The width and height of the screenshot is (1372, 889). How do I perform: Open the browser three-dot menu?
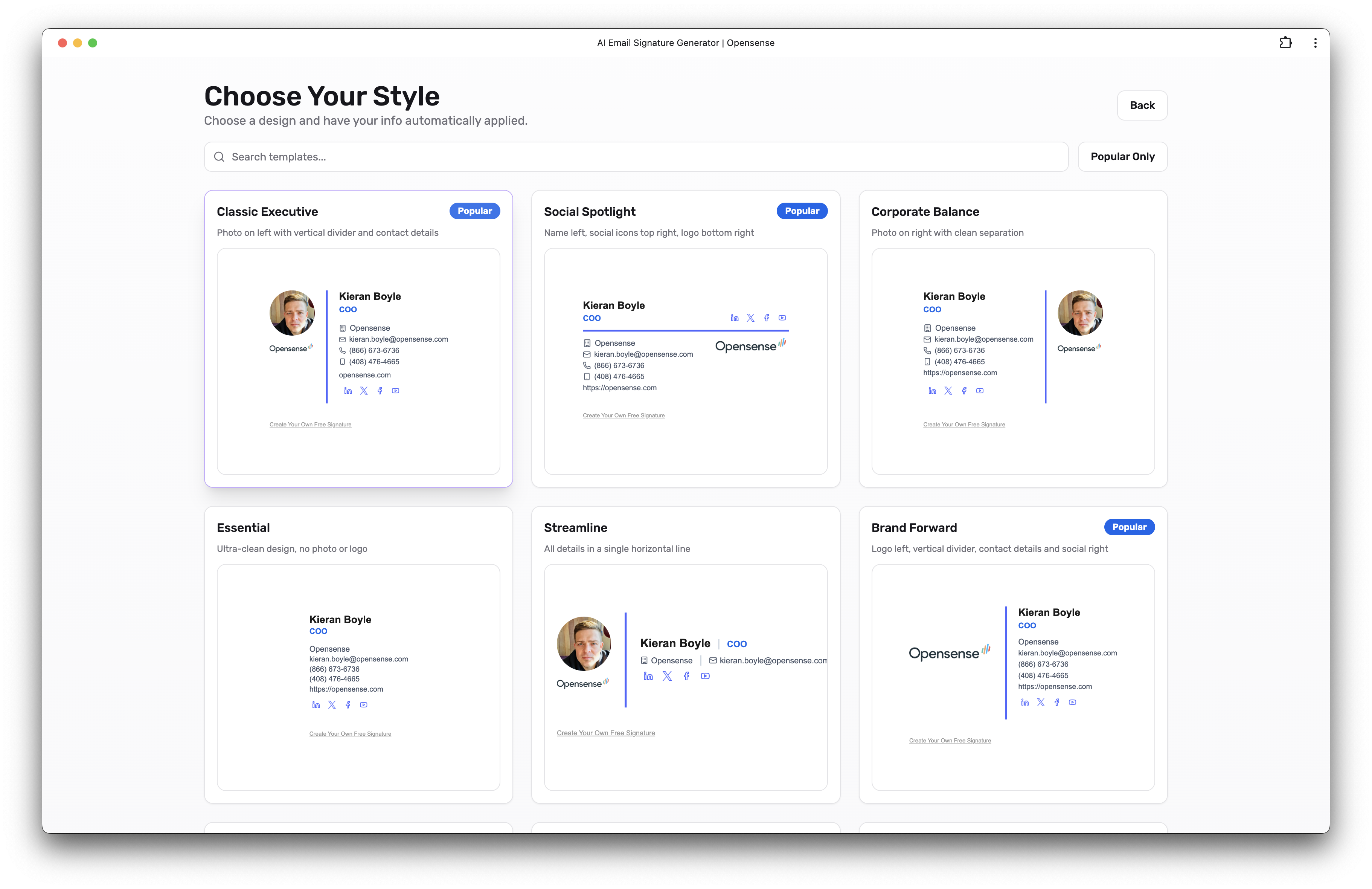pos(1315,42)
